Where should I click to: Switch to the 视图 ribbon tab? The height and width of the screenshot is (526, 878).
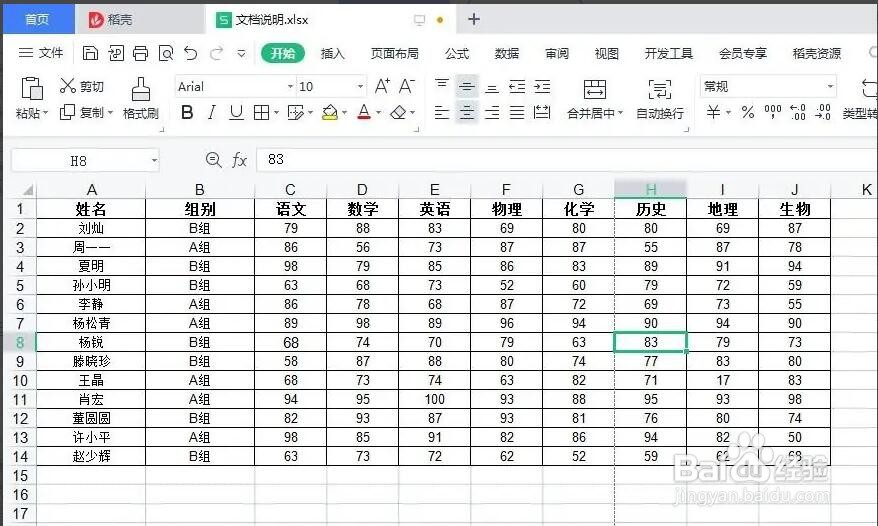(606, 53)
